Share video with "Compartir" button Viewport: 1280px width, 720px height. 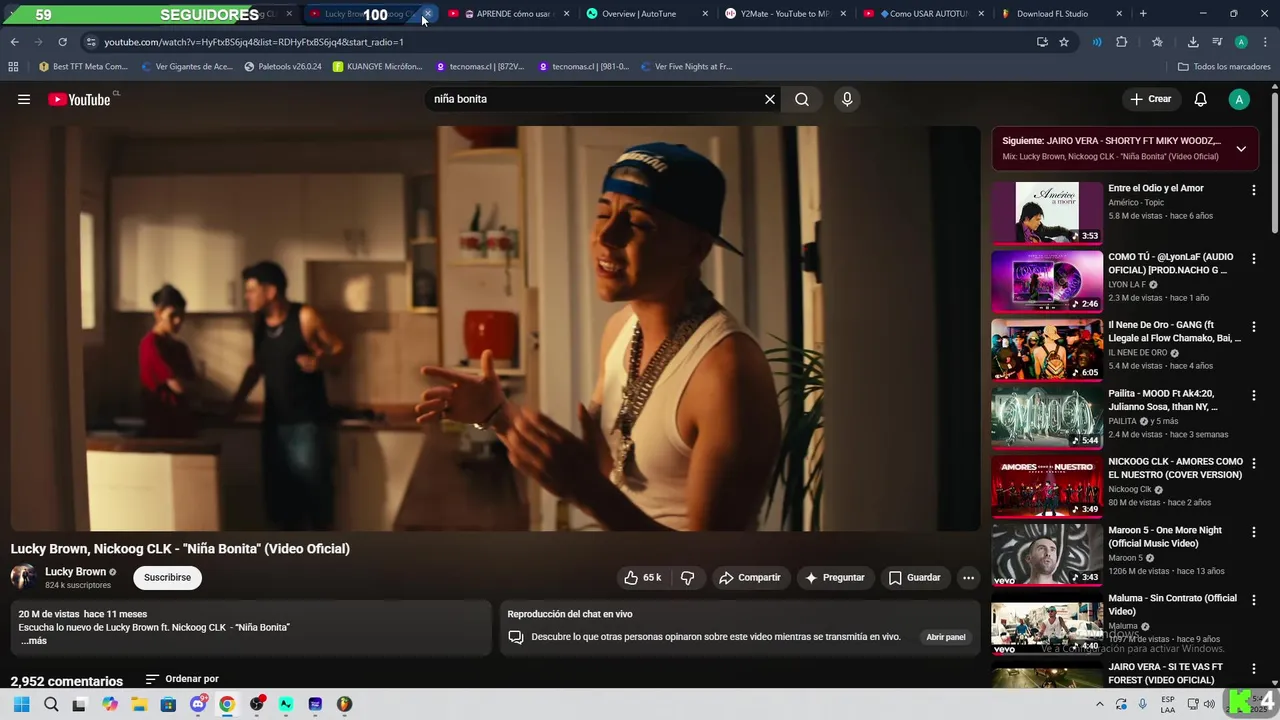(x=750, y=577)
